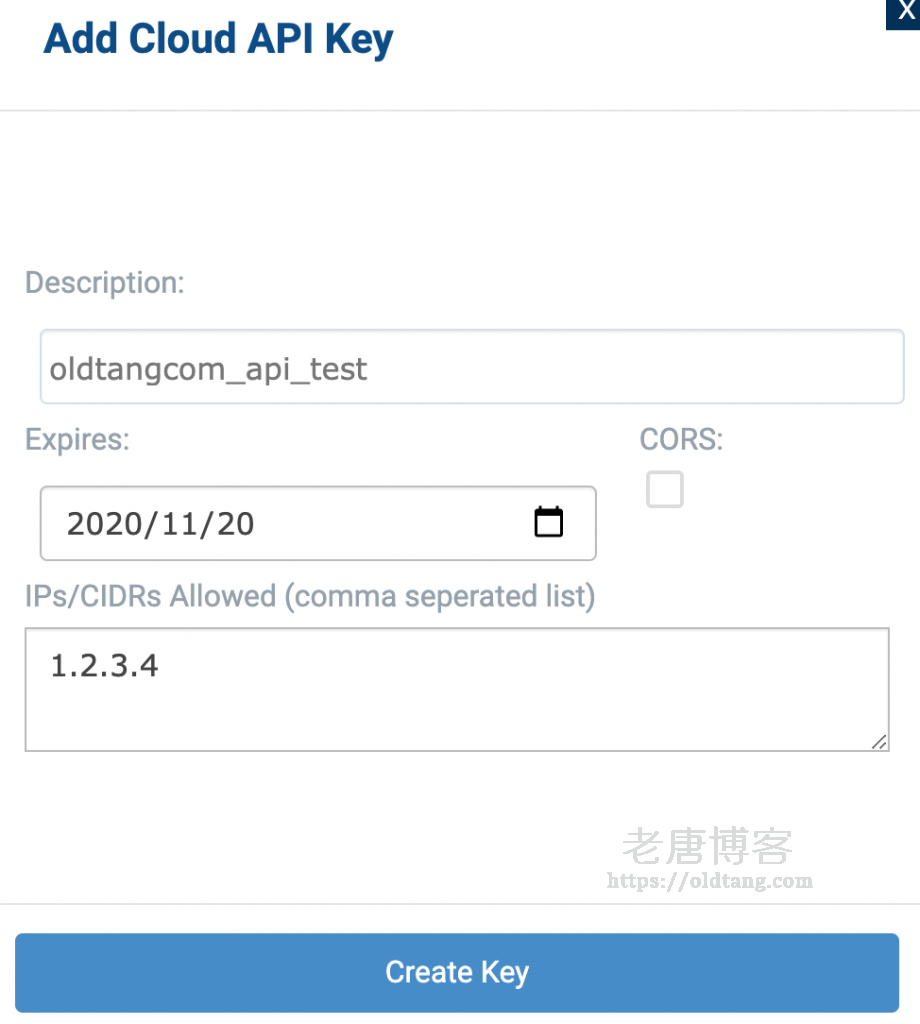920x1024 pixels.
Task: Click the CORS label text
Action: (x=681, y=440)
